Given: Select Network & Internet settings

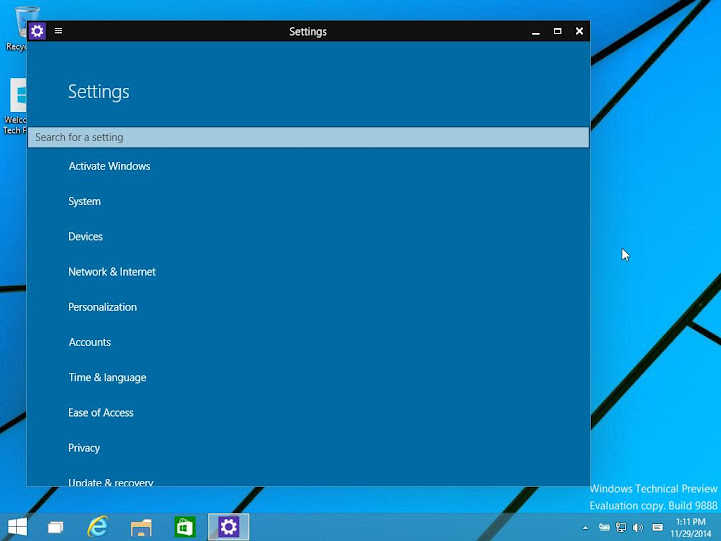Looking at the screenshot, I should pyautogui.click(x=112, y=272).
